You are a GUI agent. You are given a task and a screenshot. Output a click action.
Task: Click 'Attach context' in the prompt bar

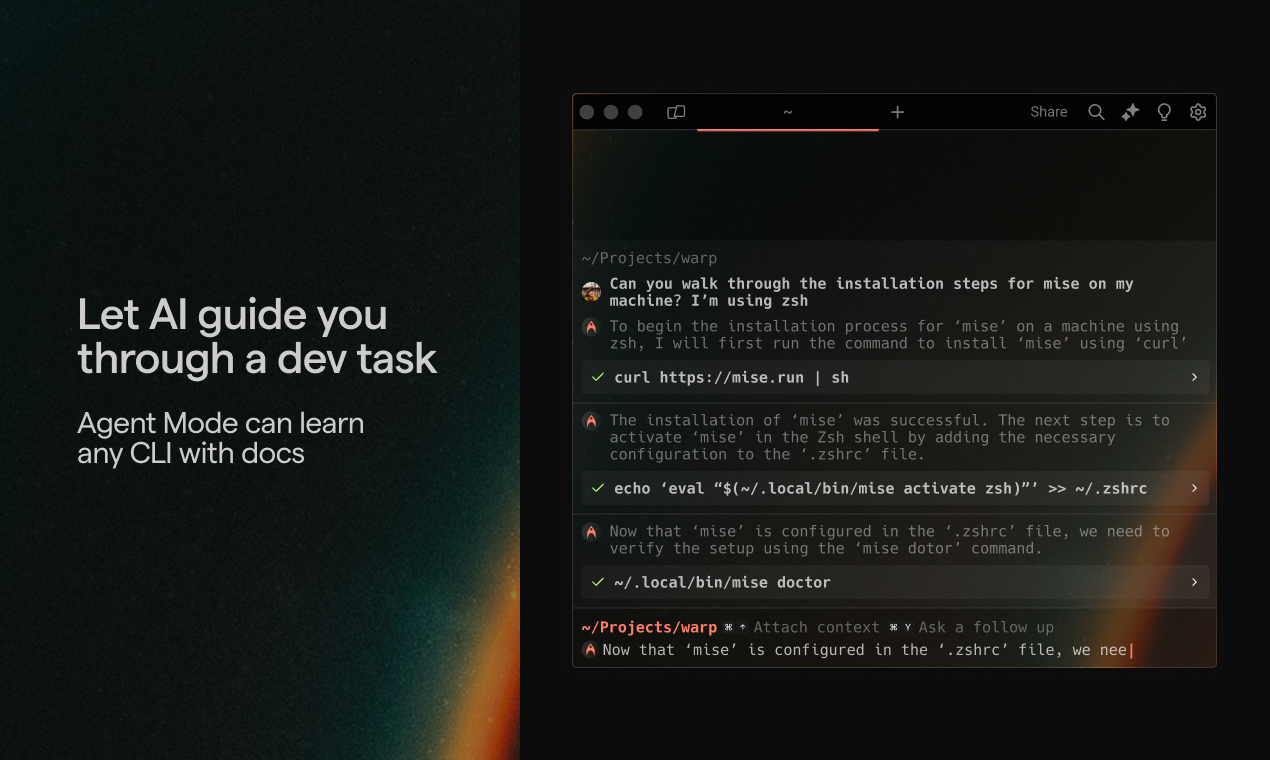(x=816, y=627)
